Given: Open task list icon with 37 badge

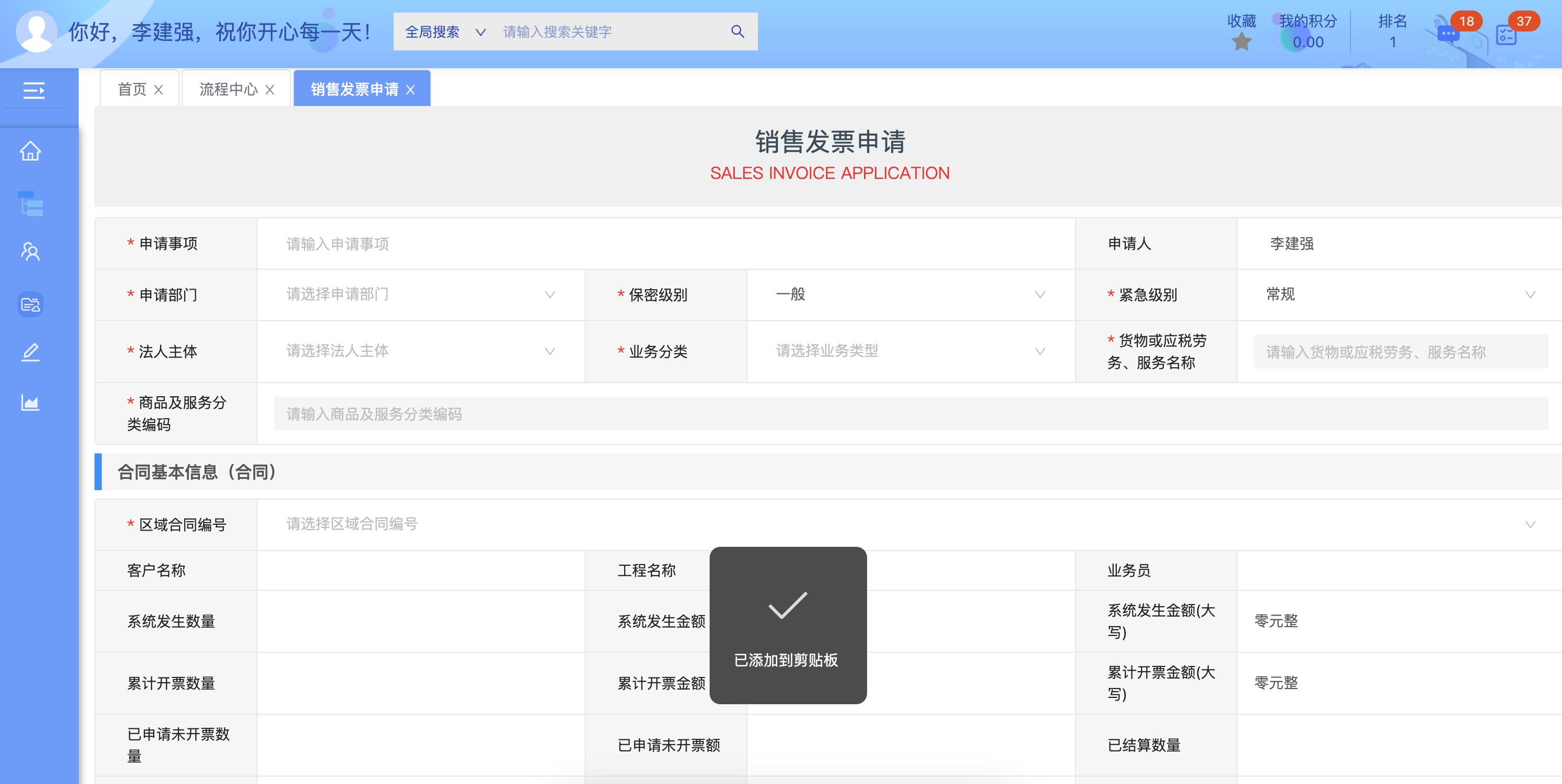Looking at the screenshot, I should pos(1506,35).
